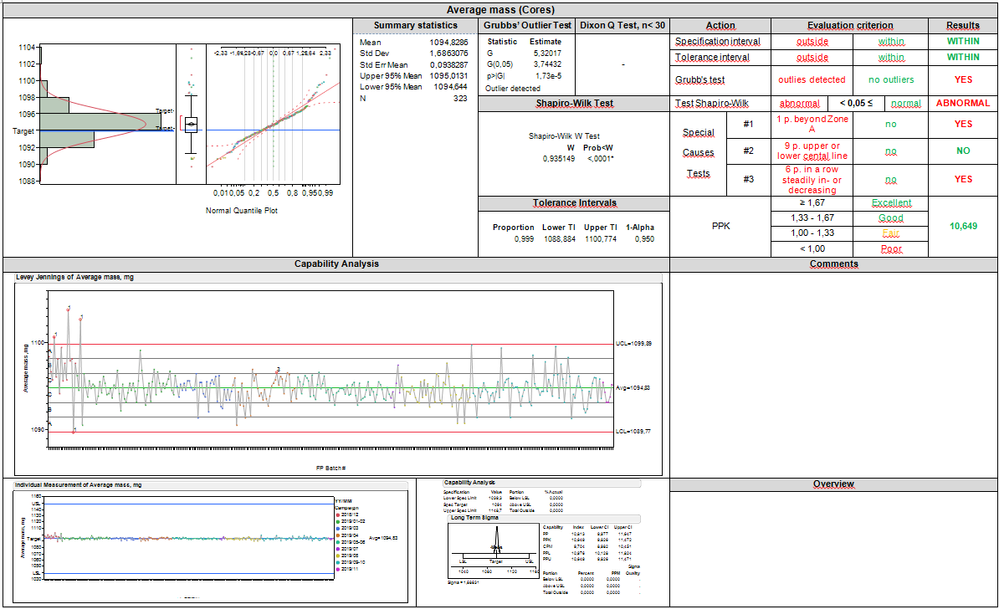Select the Overview section header
This screenshot has height=609, width=999.
833,484
